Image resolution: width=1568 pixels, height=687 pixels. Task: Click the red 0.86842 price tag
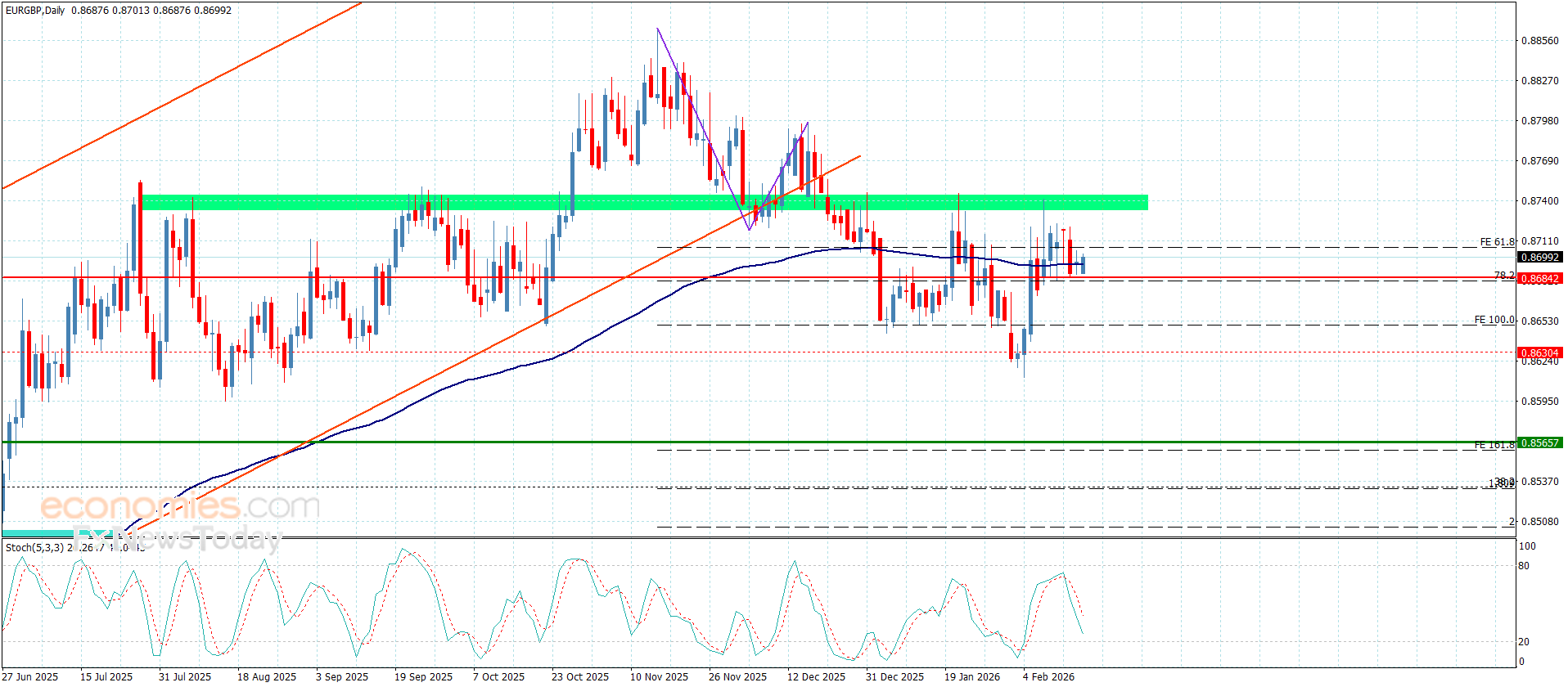pyautogui.click(x=1539, y=279)
